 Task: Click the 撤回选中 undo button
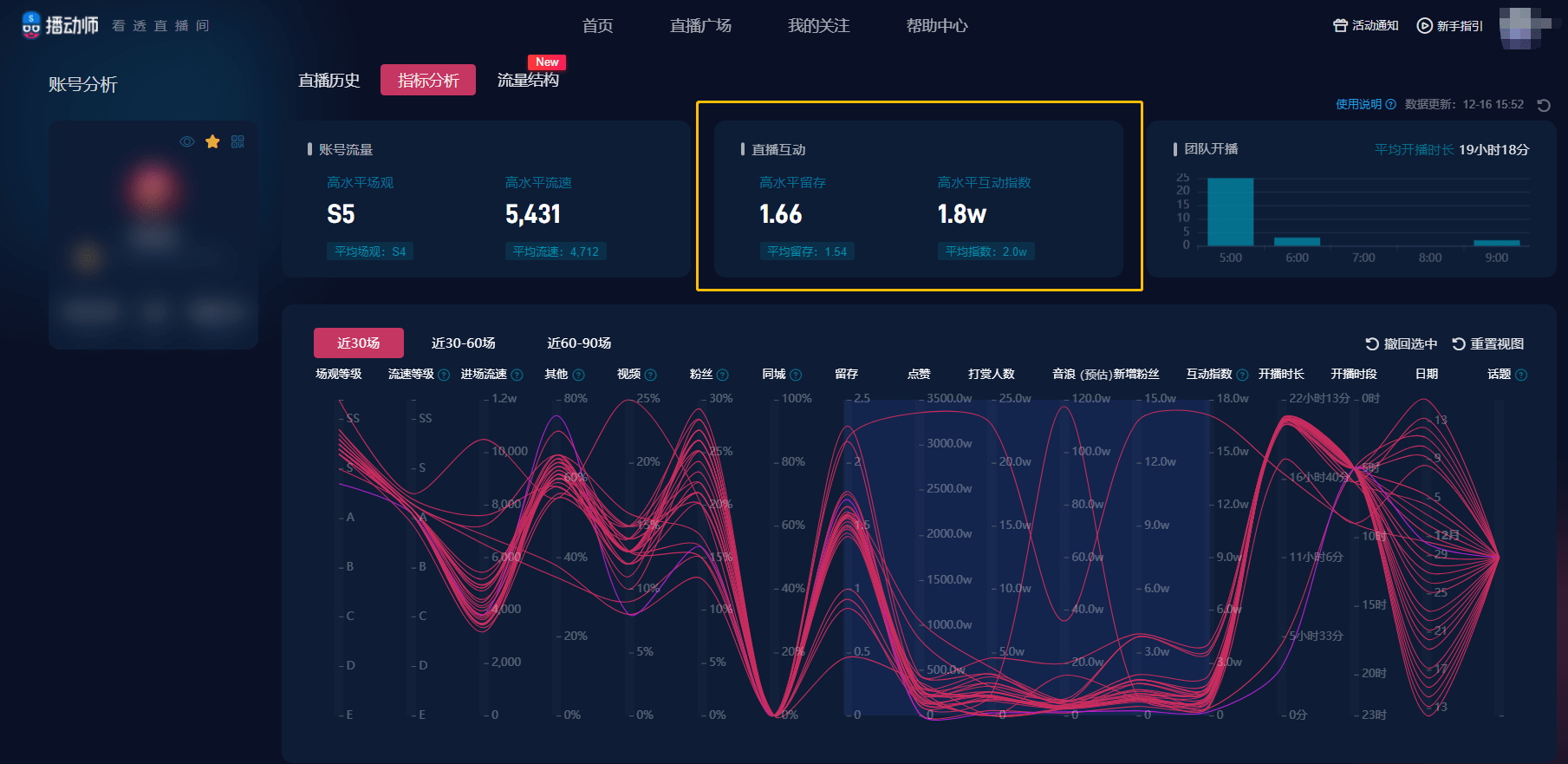pyautogui.click(x=1401, y=344)
